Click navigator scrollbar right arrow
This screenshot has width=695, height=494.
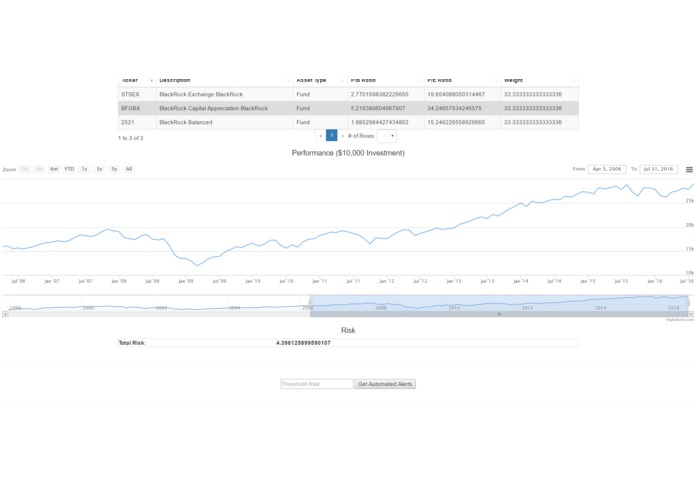point(691,314)
